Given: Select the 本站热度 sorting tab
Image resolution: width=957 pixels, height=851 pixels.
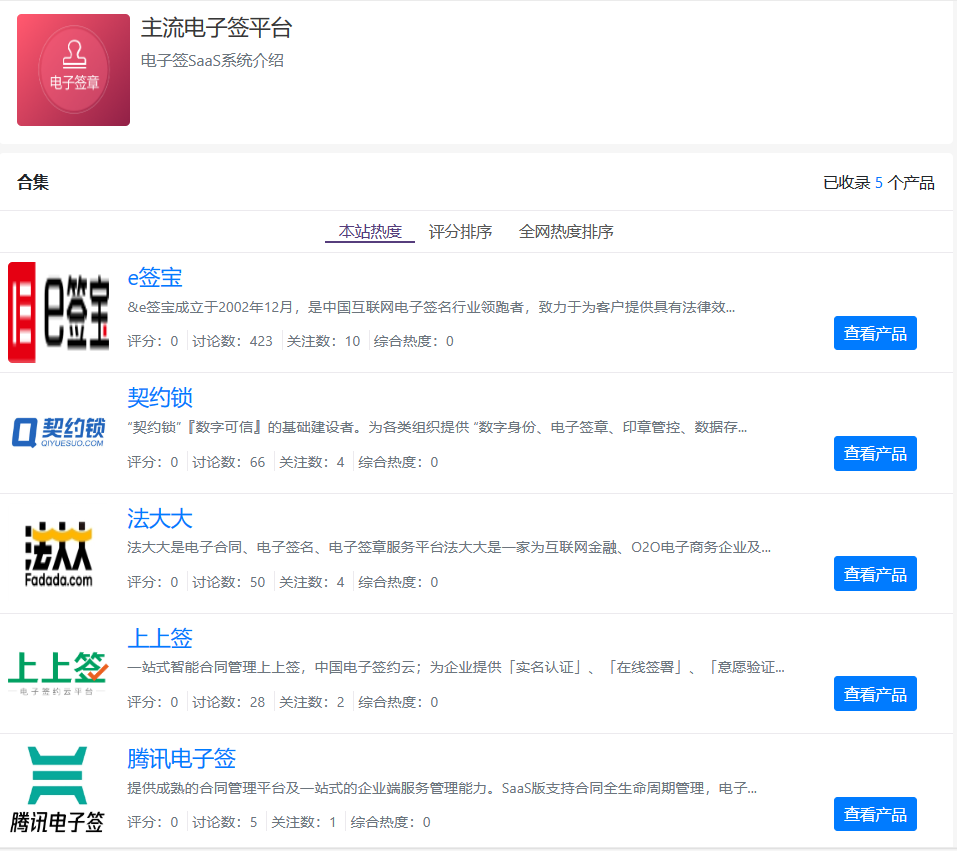Looking at the screenshot, I should click(370, 232).
